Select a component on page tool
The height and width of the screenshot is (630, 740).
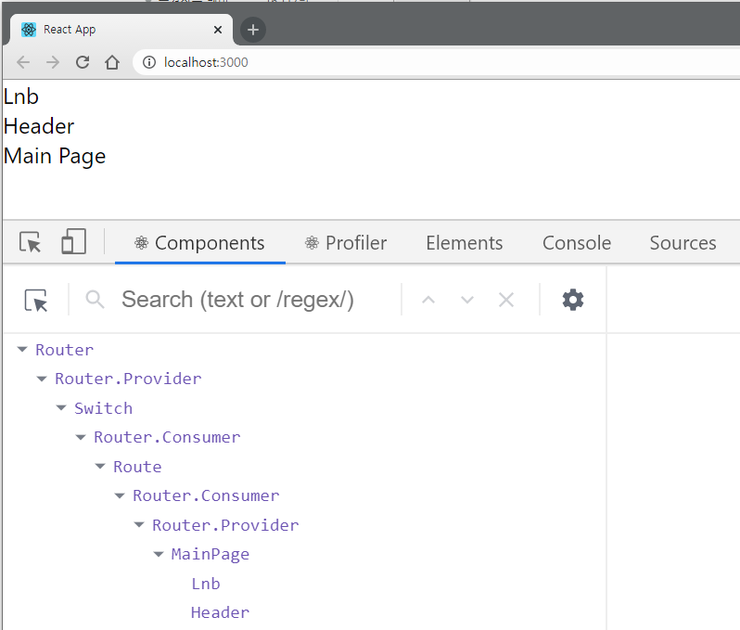point(36,300)
